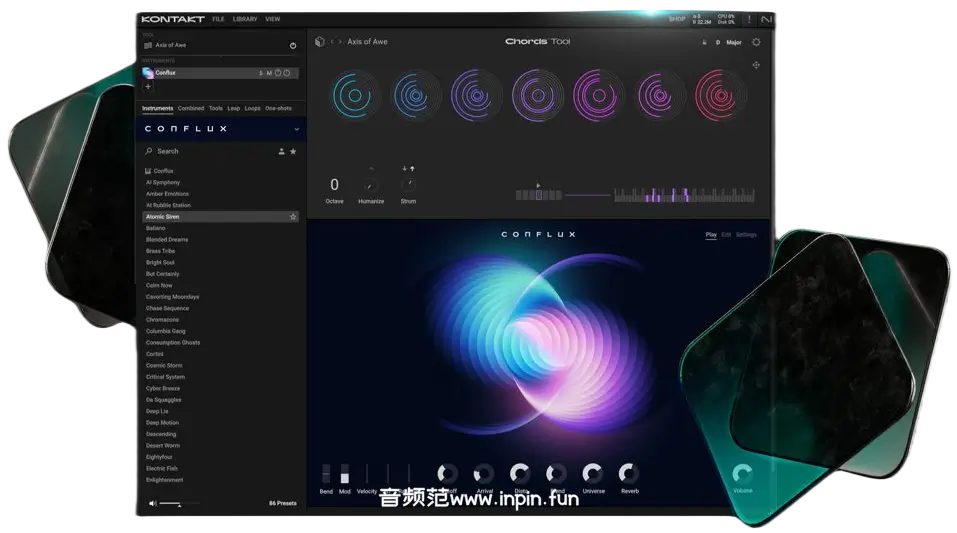Favorite the Atomic Siren preset star
957x533 pixels.
tap(293, 217)
